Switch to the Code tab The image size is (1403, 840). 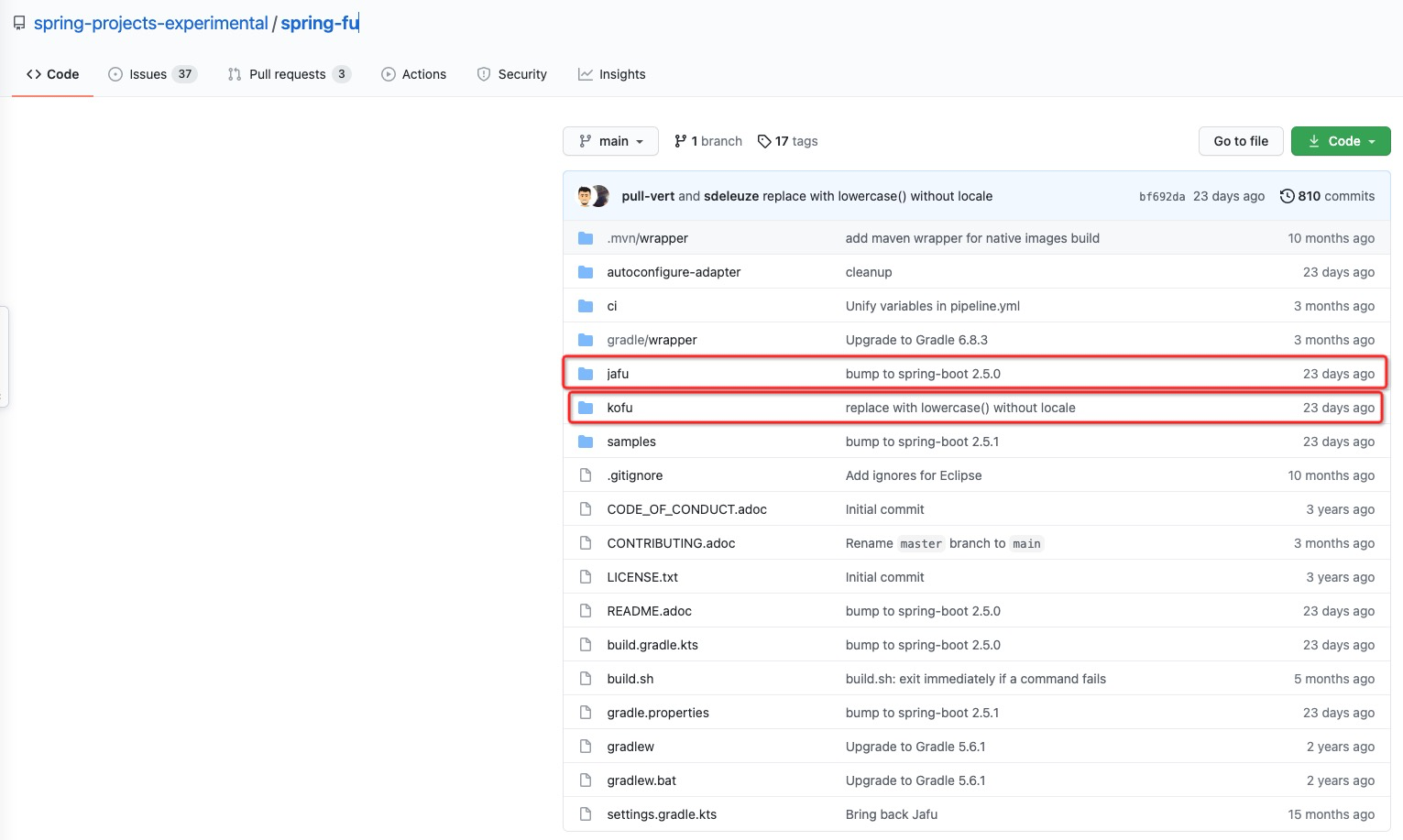(x=52, y=74)
